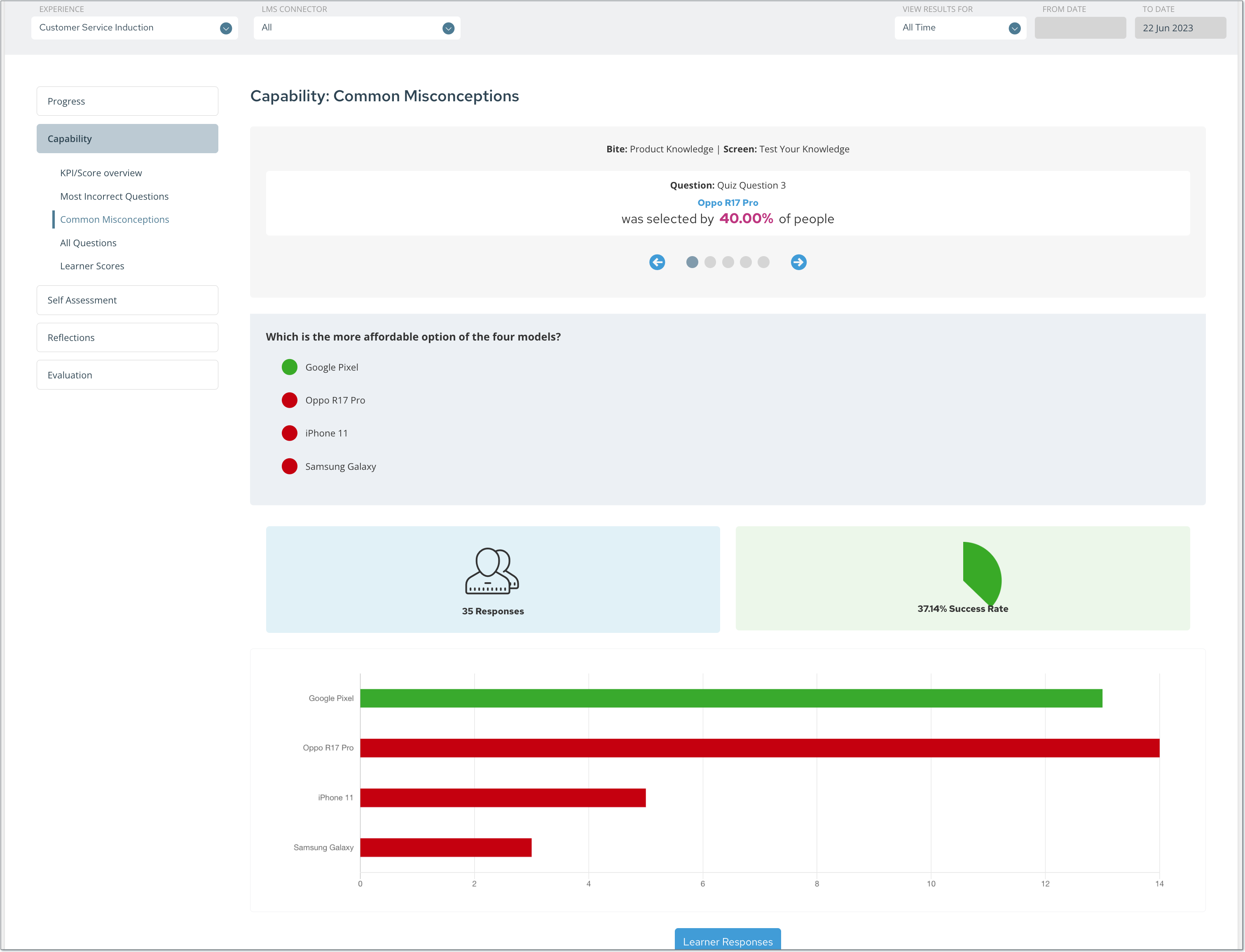
Task: Click the question text about affordable option
Action: [x=413, y=336]
